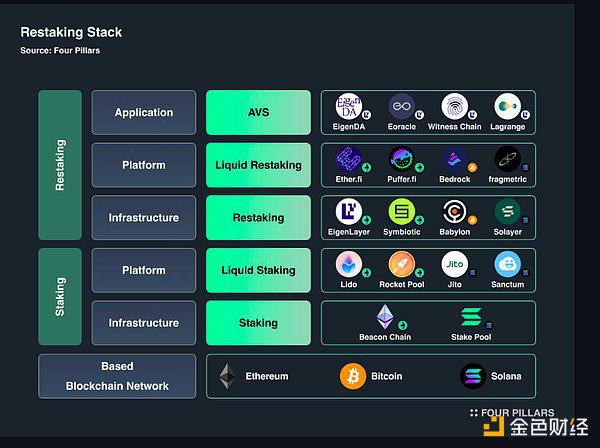This screenshot has width=600, height=448.
Task: Click the orange Rocket Pool icon
Action: coord(401,264)
